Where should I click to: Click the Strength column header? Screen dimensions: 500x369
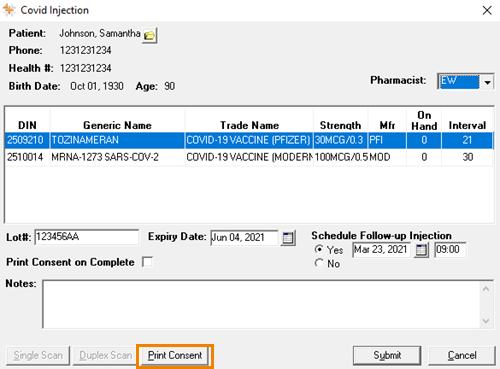click(341, 120)
